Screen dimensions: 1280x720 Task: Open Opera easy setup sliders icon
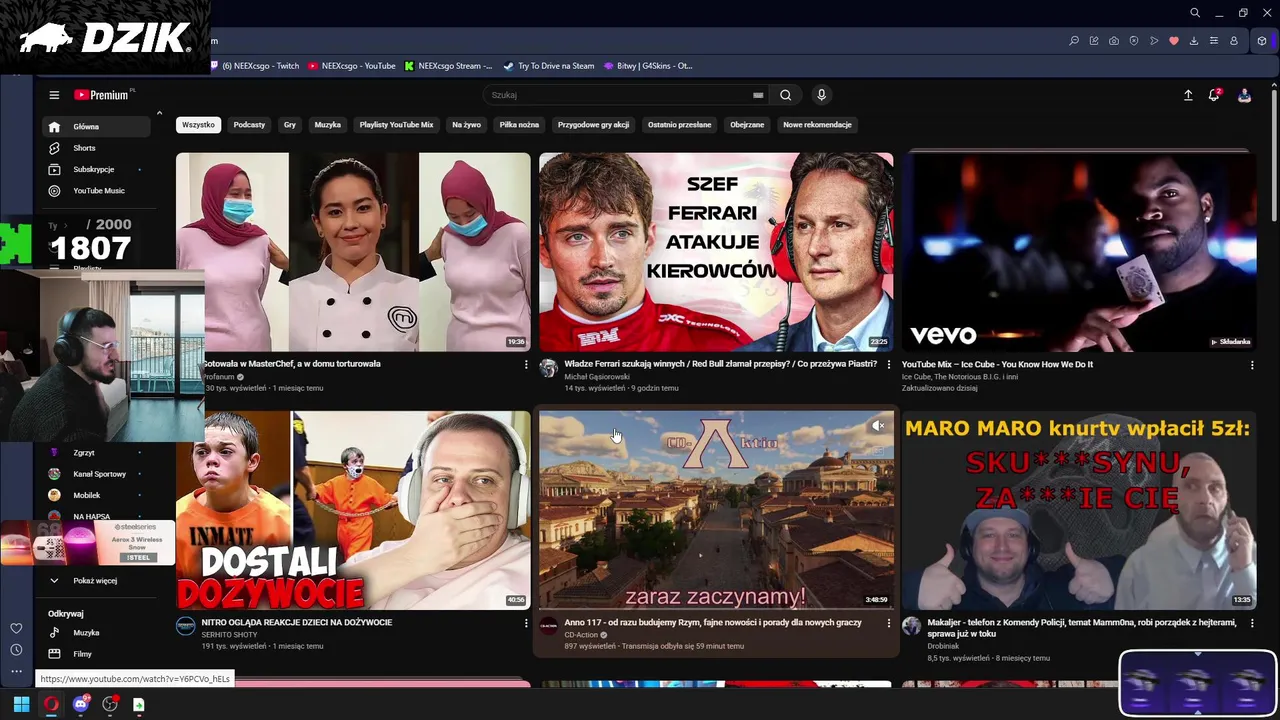click(x=1214, y=41)
